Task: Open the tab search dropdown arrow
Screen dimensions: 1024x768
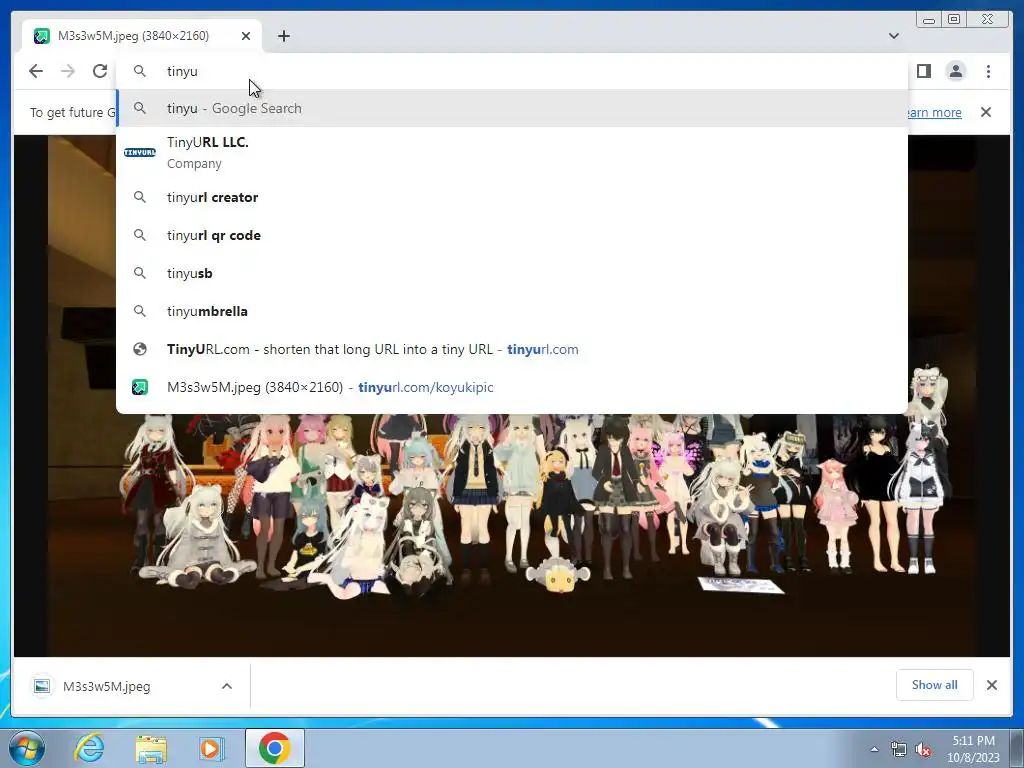Action: click(x=893, y=36)
